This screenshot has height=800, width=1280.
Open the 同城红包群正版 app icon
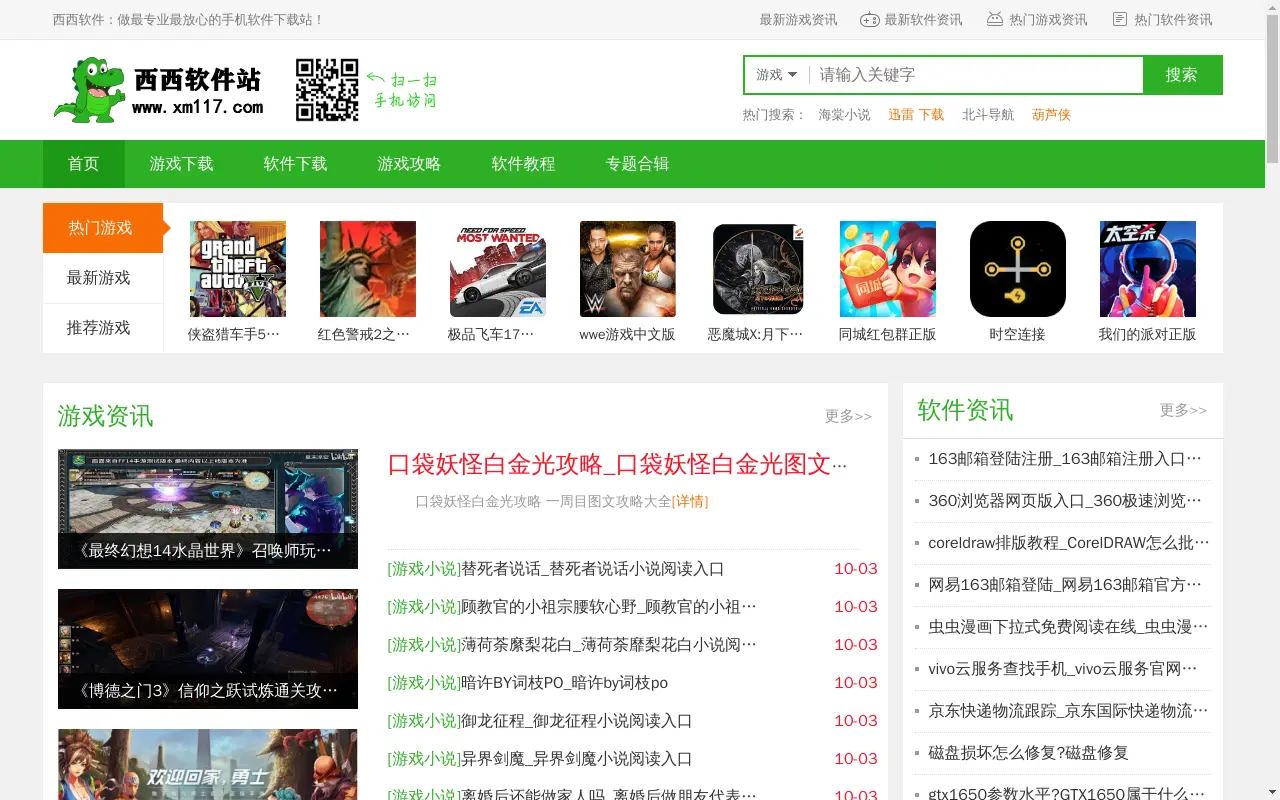coord(888,269)
